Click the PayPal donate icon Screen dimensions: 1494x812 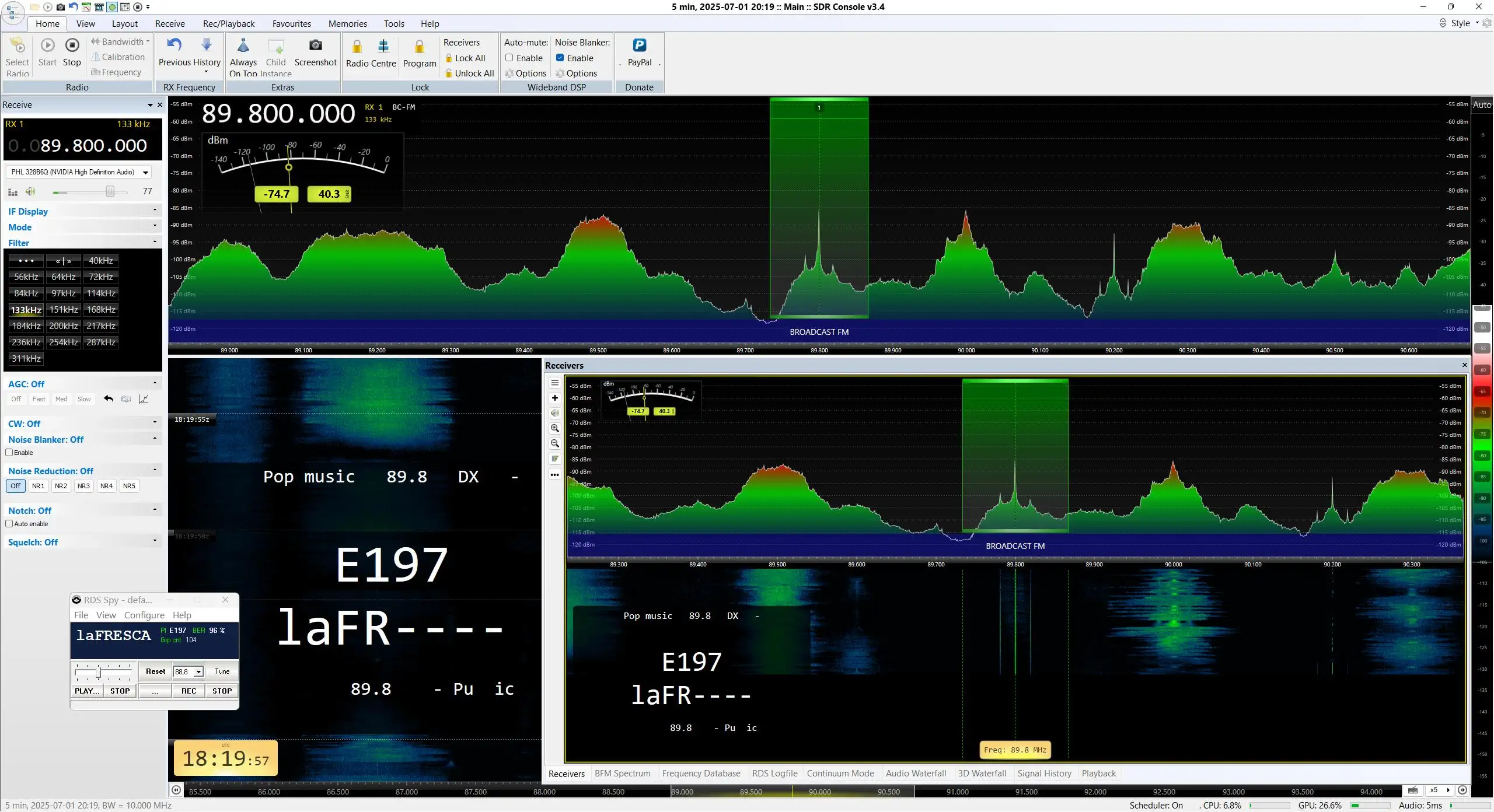tap(639, 45)
